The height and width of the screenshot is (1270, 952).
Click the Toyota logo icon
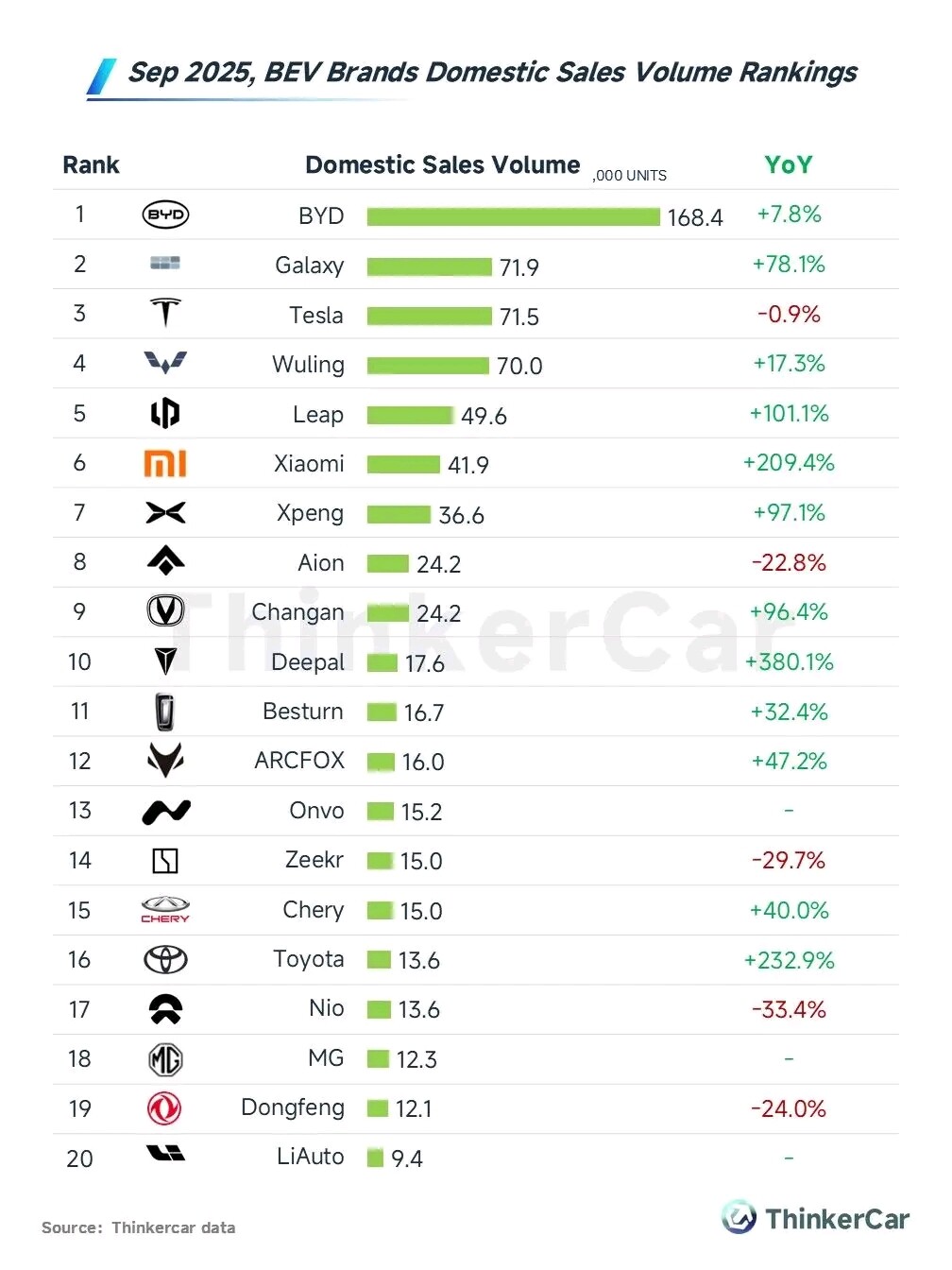point(165,960)
